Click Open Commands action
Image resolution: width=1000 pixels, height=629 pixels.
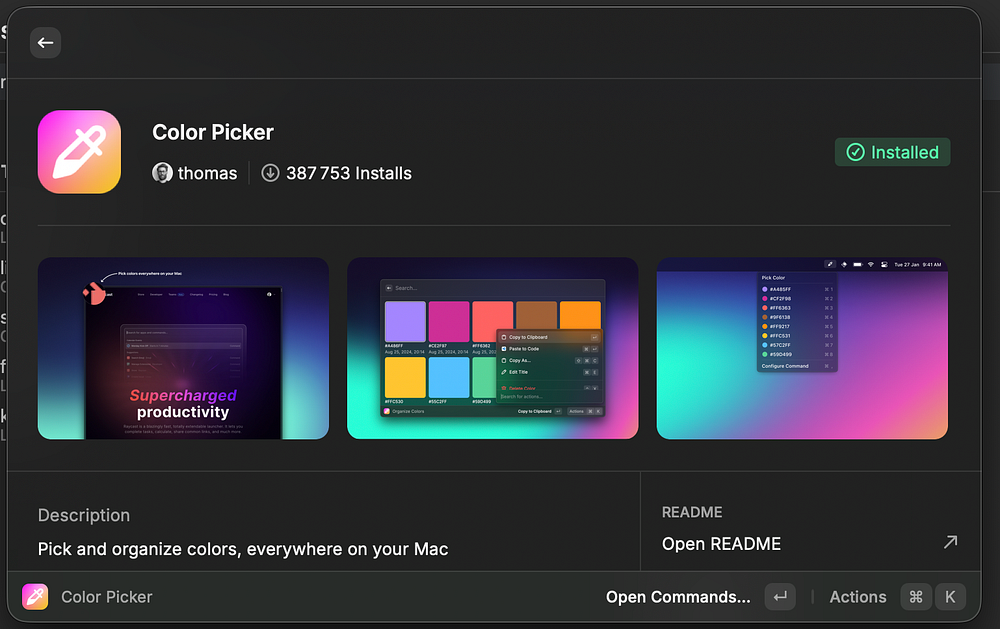click(x=678, y=597)
